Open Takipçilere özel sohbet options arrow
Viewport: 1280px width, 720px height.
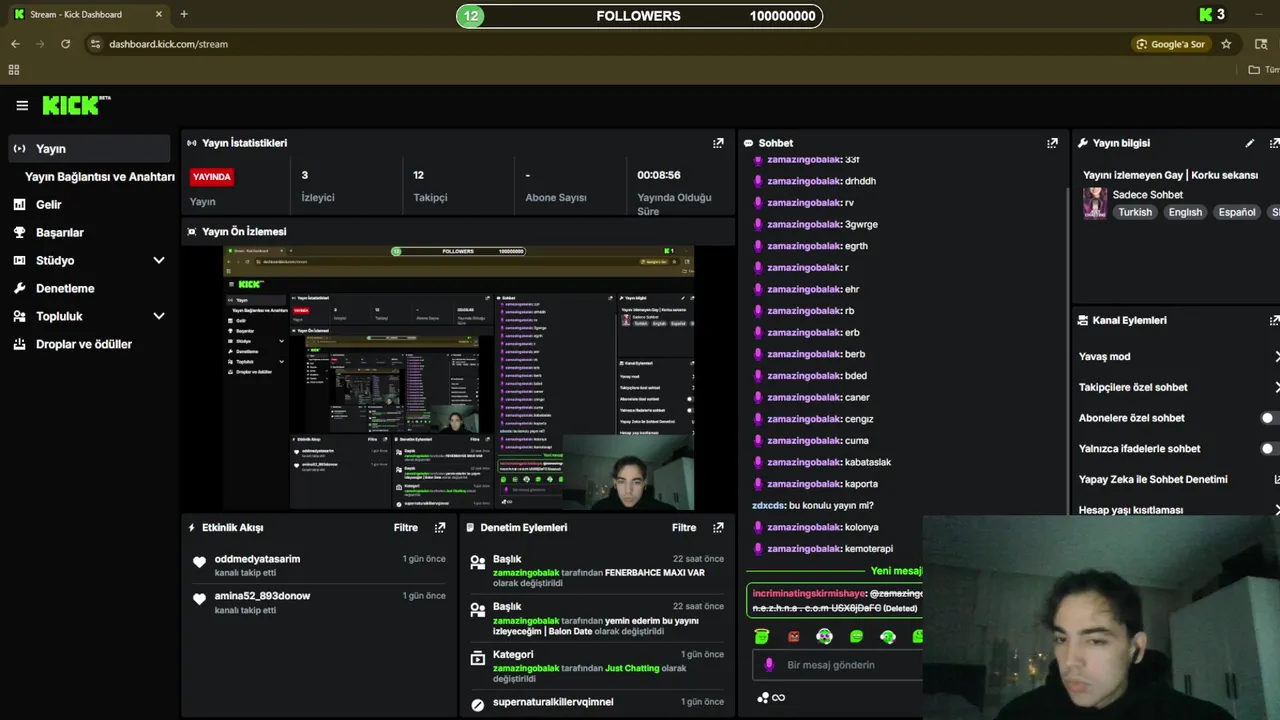1276,387
